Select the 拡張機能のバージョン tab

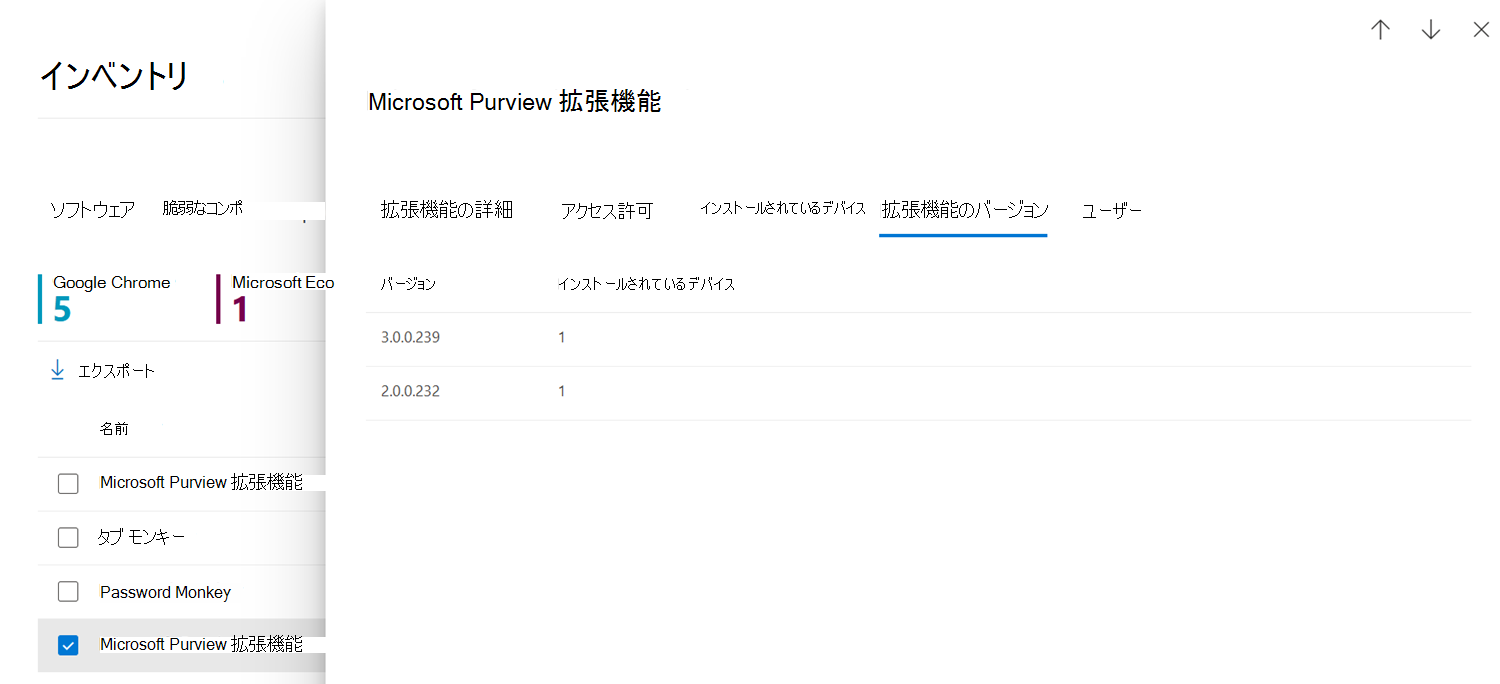click(x=964, y=209)
